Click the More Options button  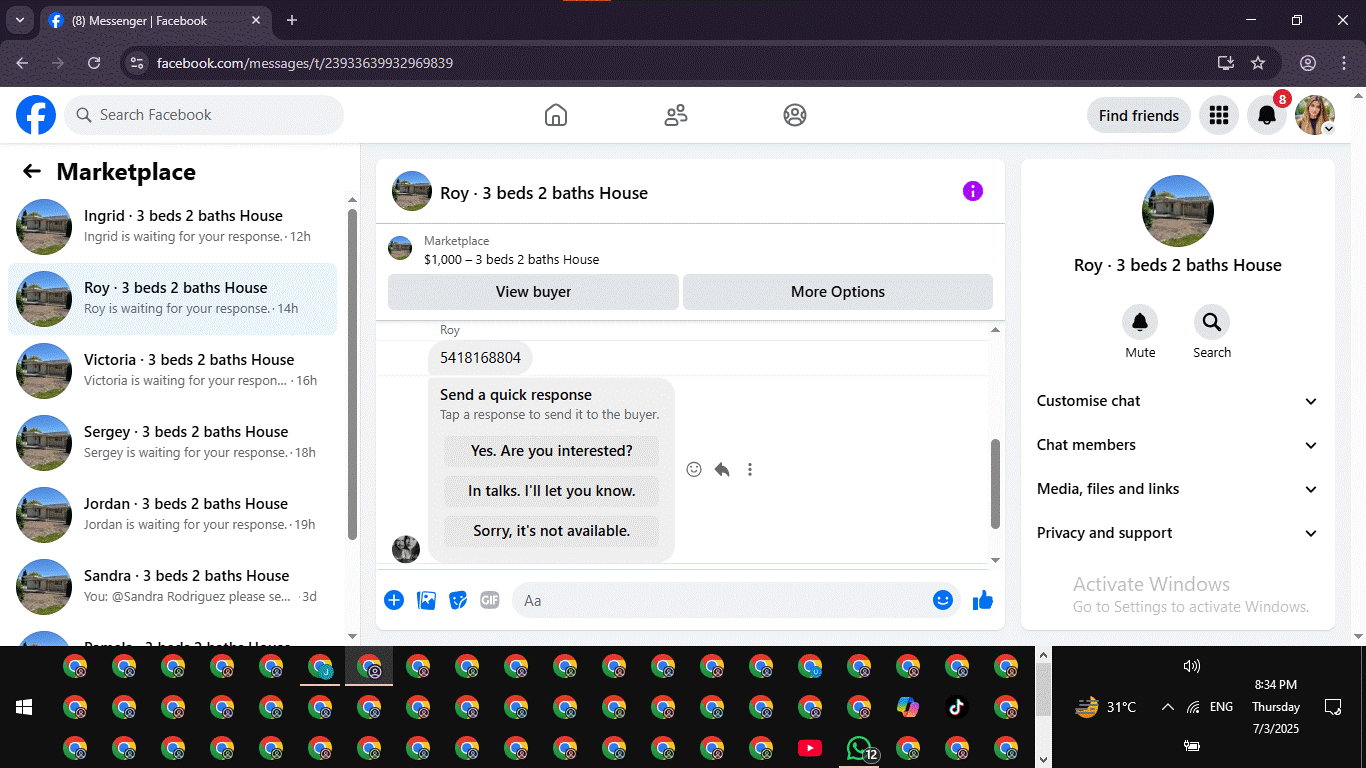coord(838,292)
